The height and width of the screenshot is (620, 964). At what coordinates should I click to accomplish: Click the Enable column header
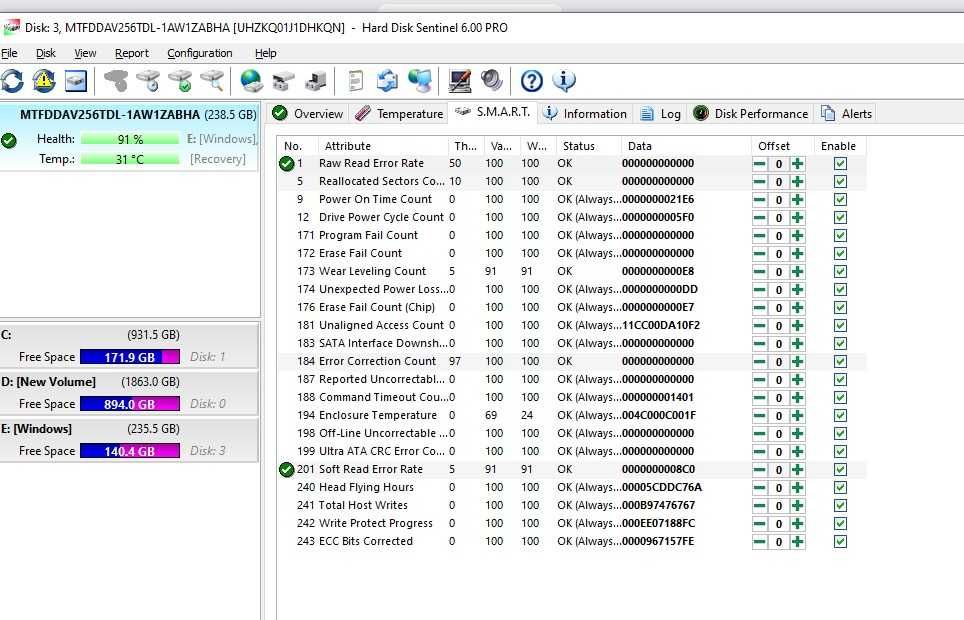tap(838, 146)
